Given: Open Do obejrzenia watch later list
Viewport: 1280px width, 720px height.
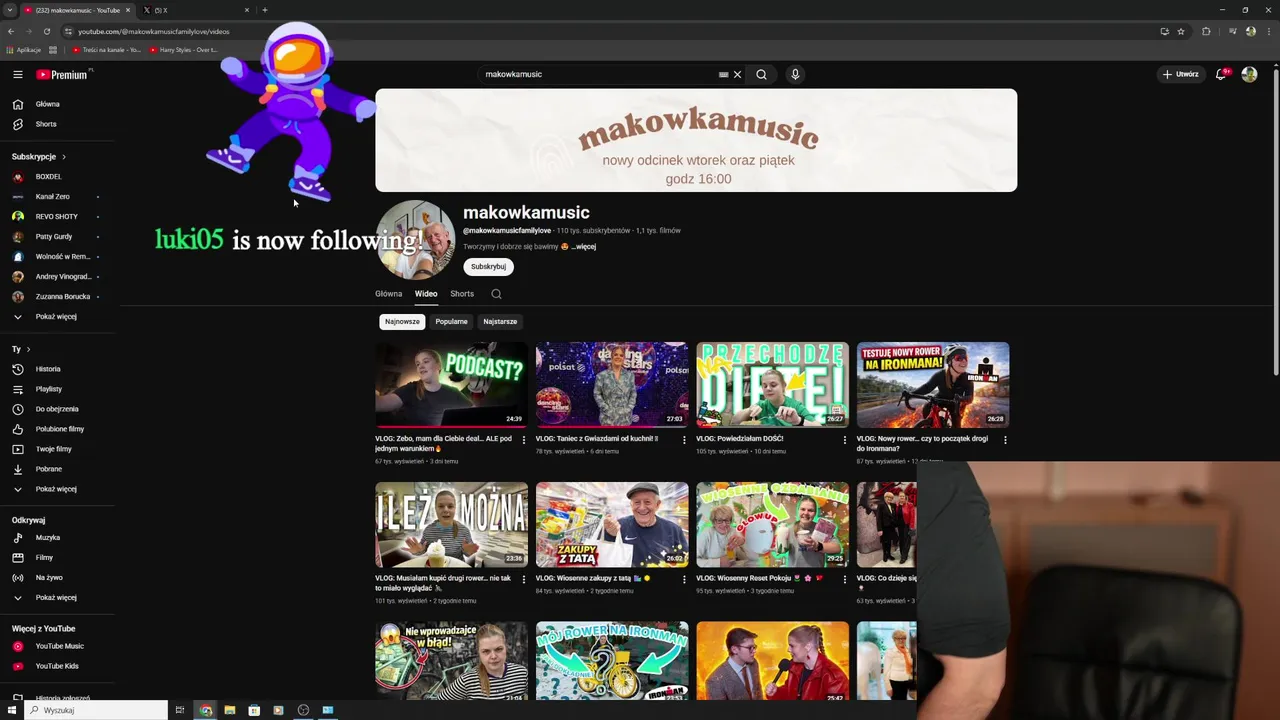Looking at the screenshot, I should coord(57,409).
